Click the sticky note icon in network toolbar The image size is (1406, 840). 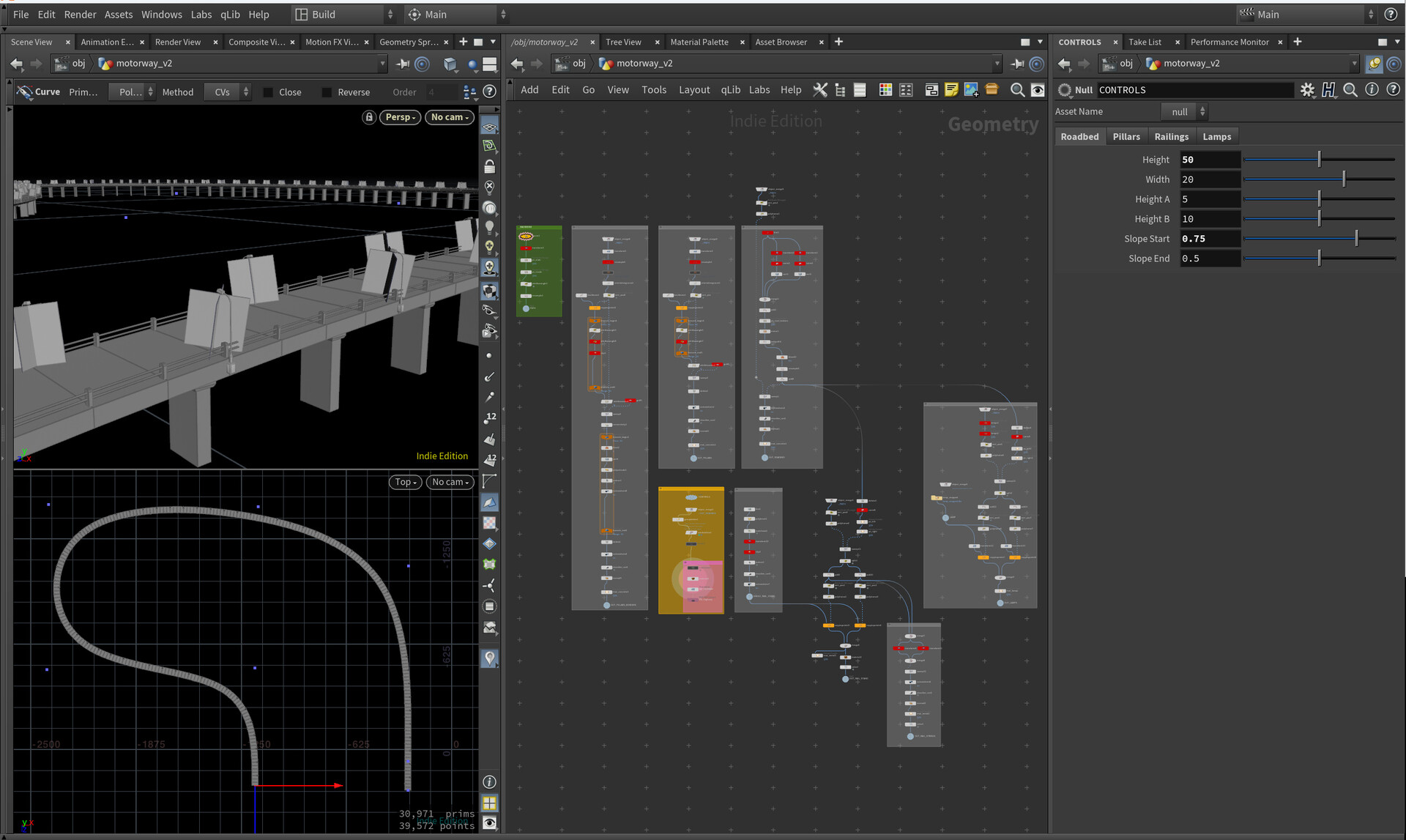click(951, 89)
